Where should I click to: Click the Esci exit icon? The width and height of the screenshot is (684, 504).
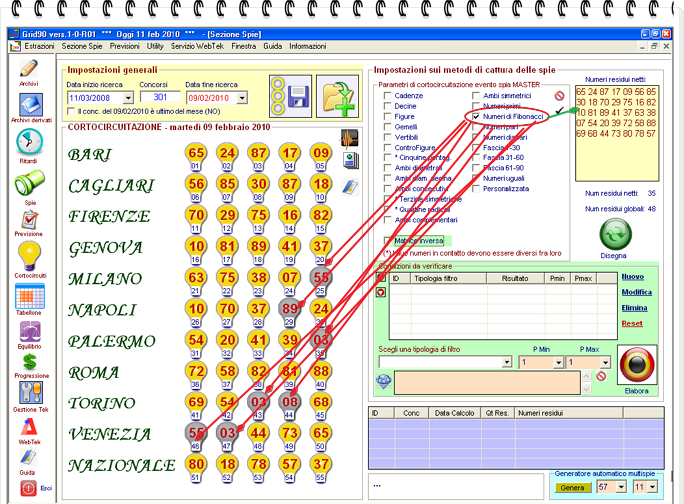coord(28,488)
